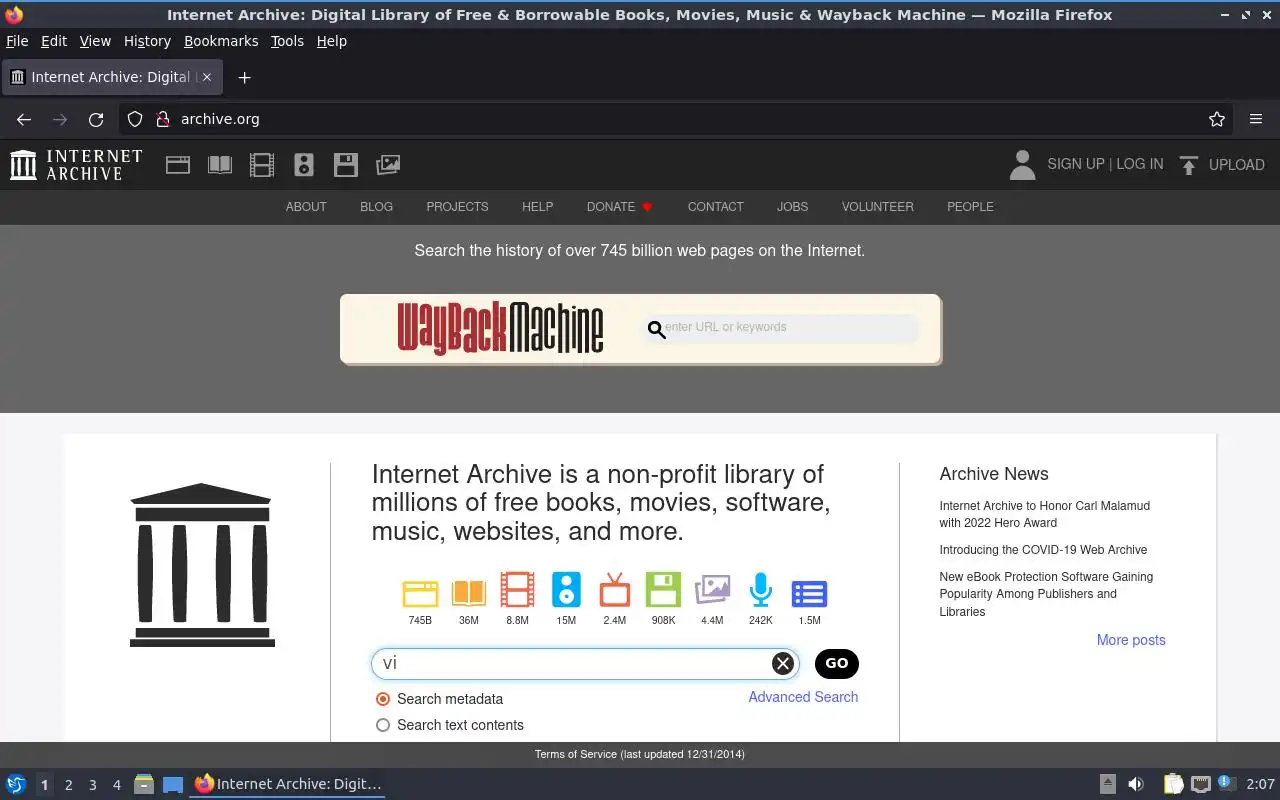Click the user avatar icon
This screenshot has width=1280, height=800.
point(1022,165)
